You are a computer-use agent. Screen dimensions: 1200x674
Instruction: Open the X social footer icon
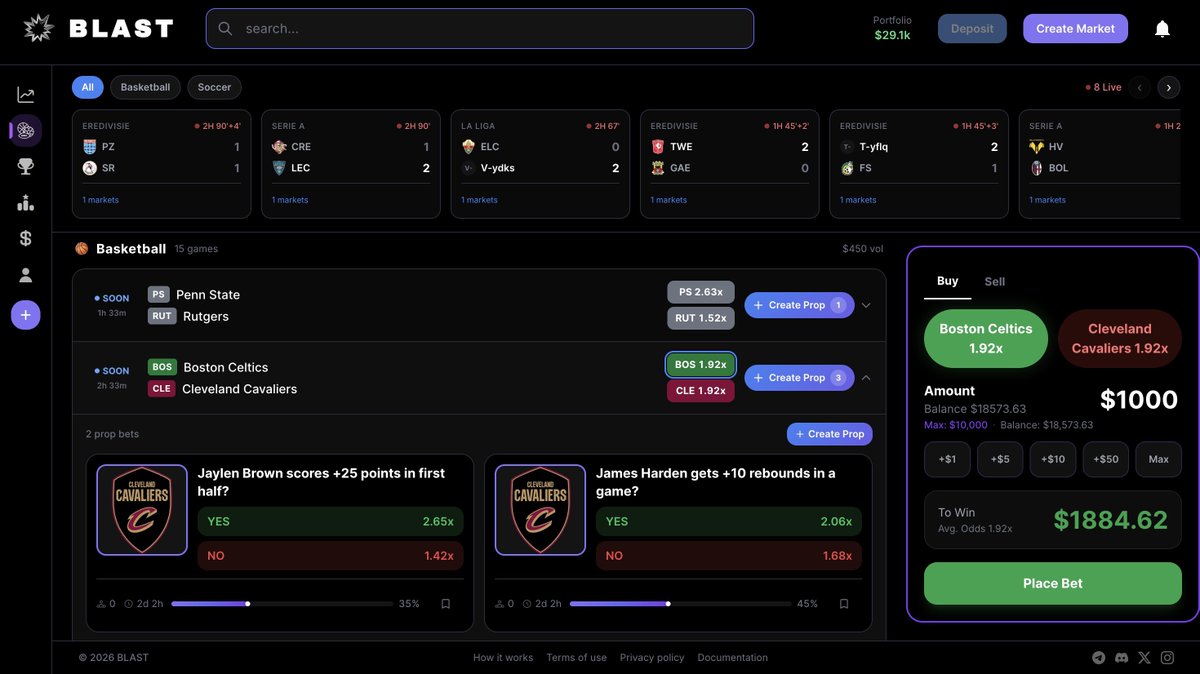coord(1145,657)
